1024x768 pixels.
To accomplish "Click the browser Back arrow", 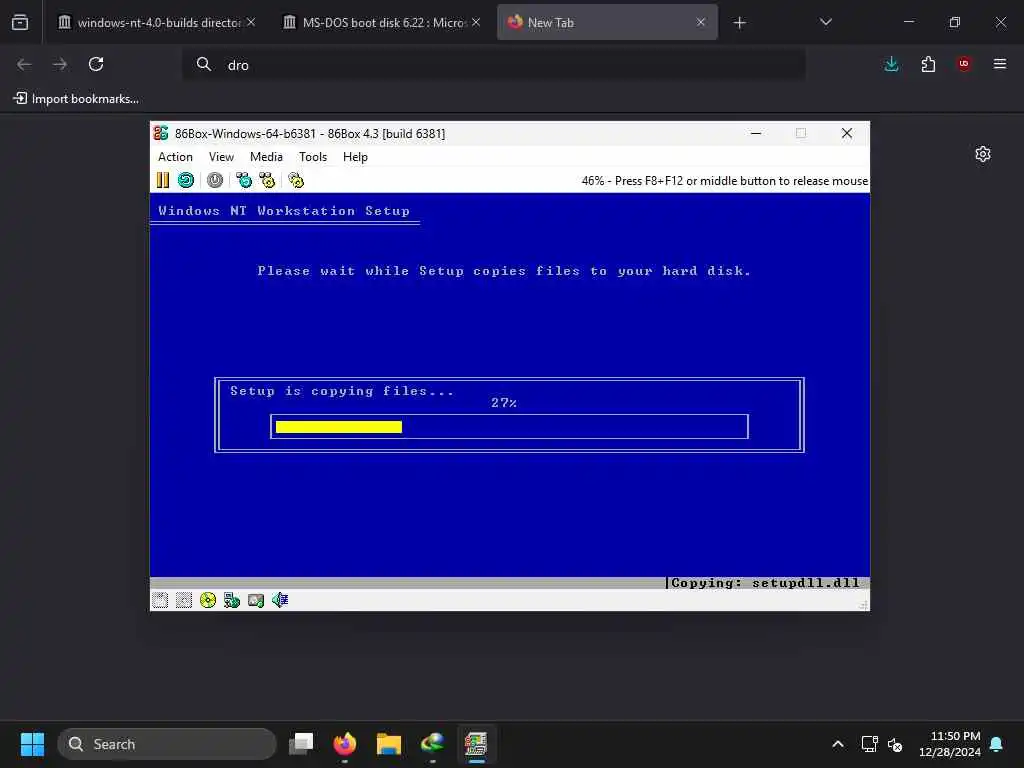I will point(24,64).
